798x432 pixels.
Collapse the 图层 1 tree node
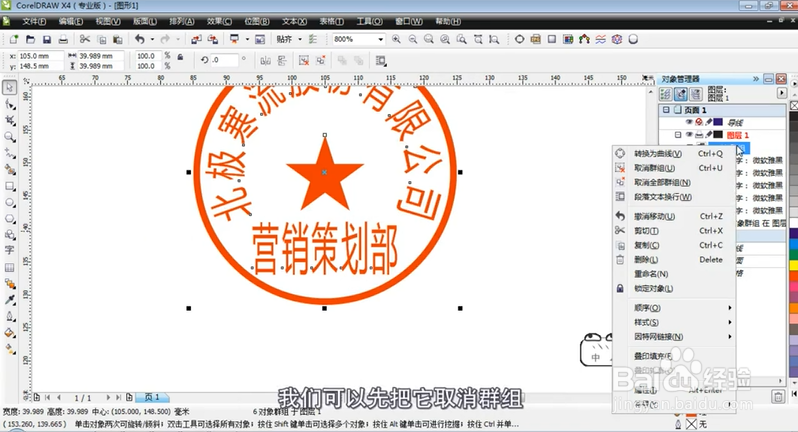[678, 135]
